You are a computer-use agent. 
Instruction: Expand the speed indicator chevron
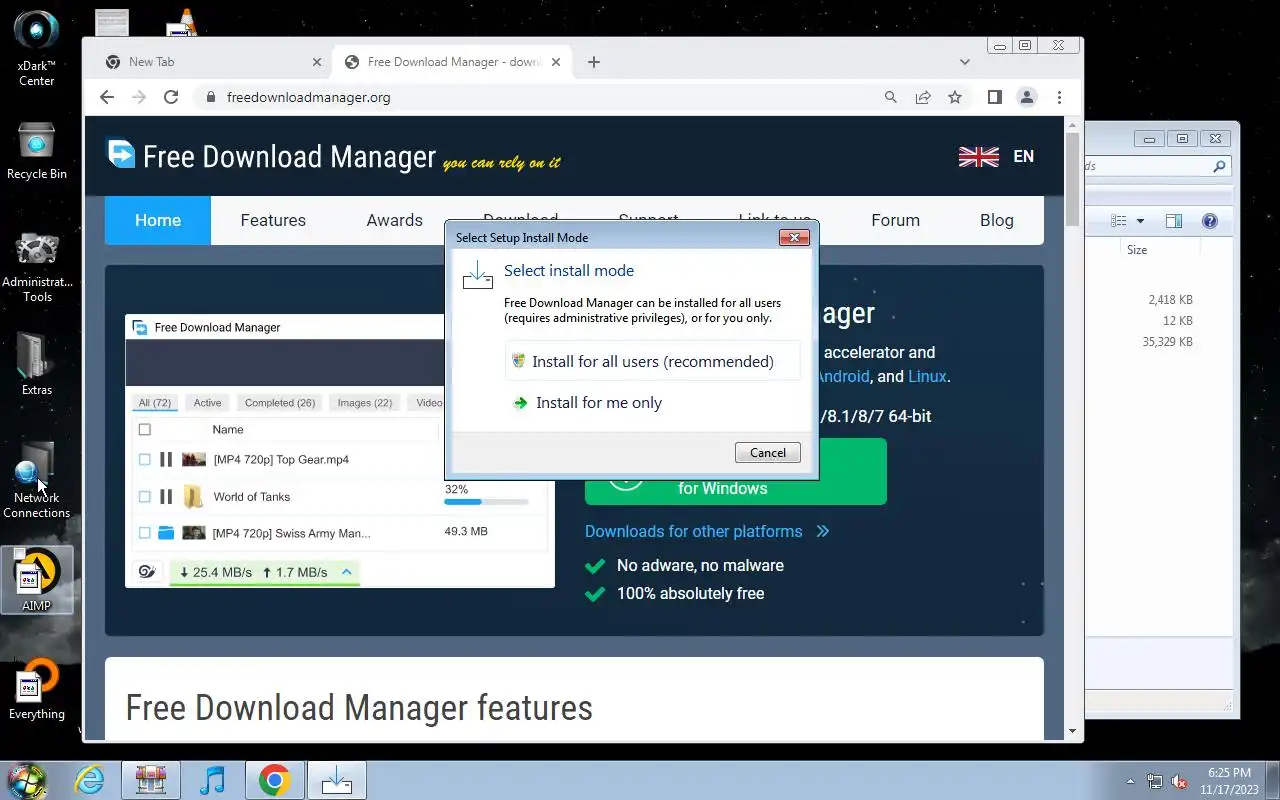[346, 572]
